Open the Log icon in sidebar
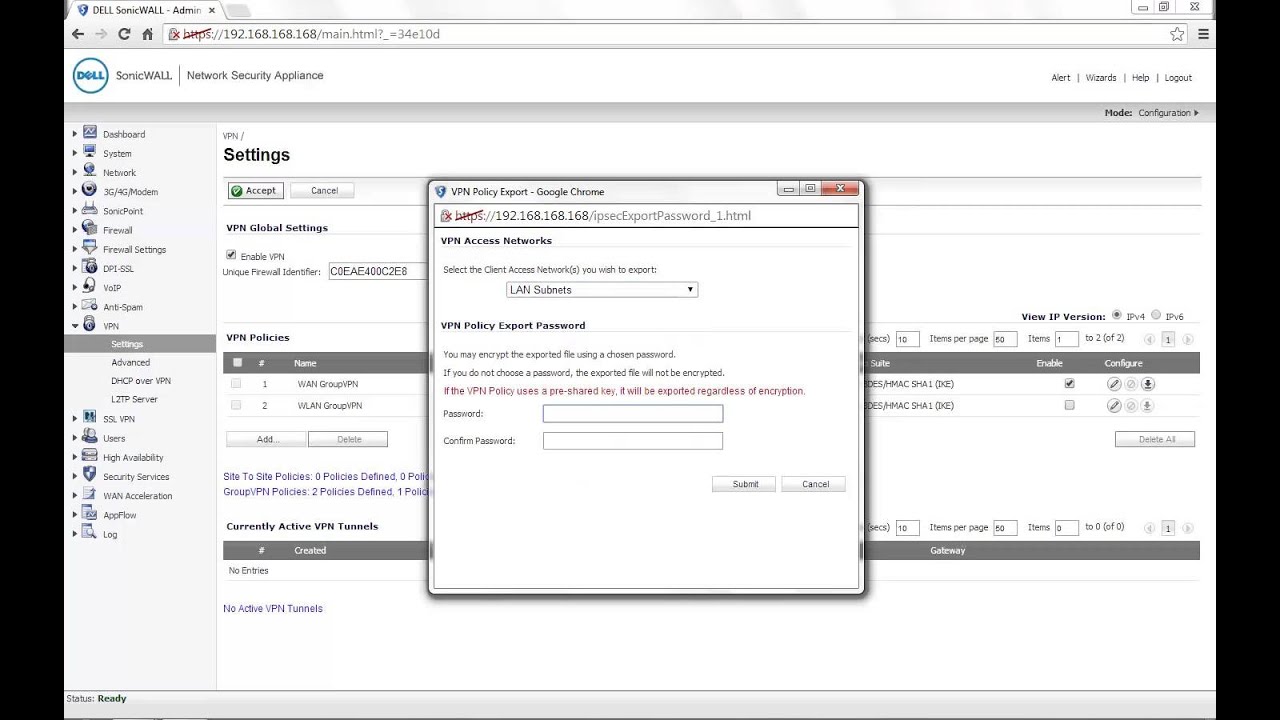 [x=90, y=533]
